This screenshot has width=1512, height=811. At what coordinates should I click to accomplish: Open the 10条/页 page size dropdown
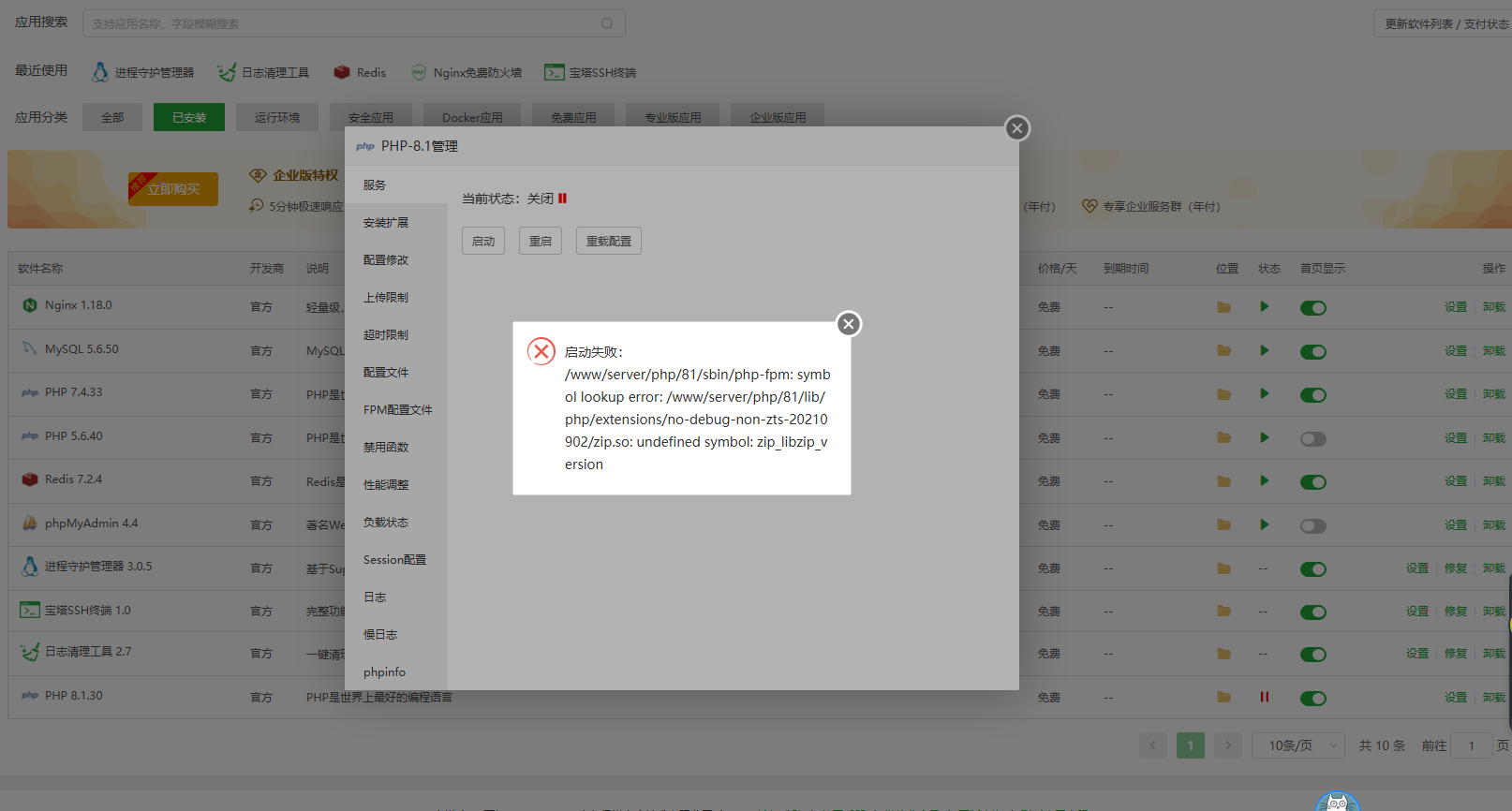click(x=1298, y=745)
